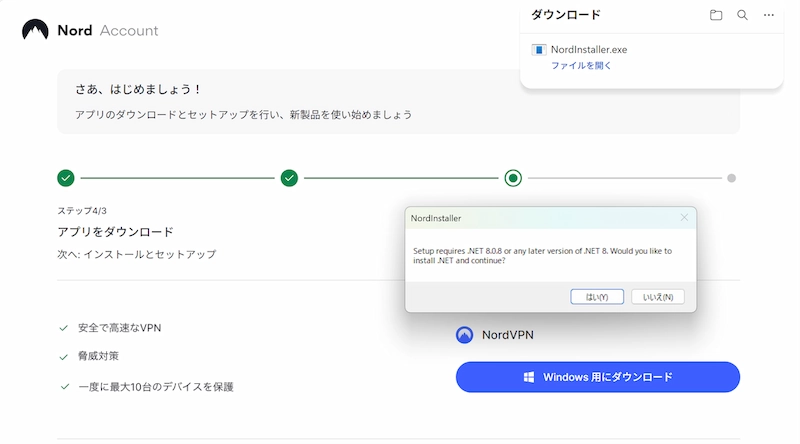Click the Nord Account header text
This screenshot has height=444, width=800.
(x=108, y=31)
